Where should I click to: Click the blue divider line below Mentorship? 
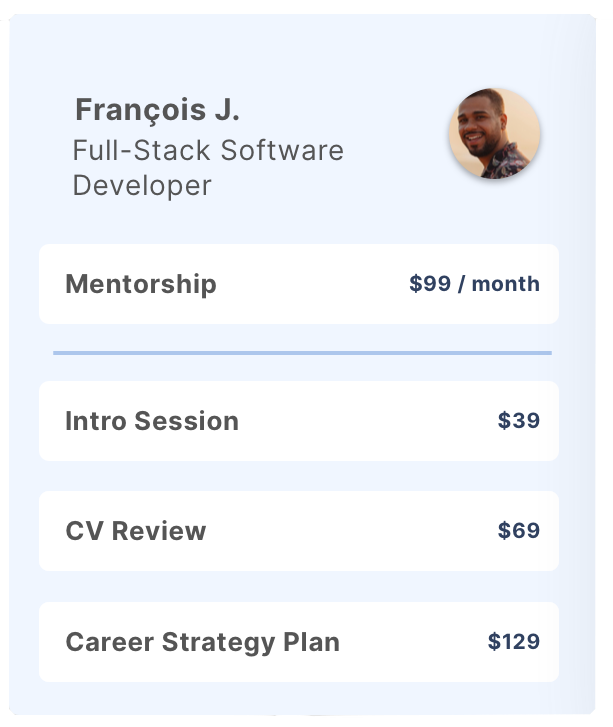click(302, 353)
